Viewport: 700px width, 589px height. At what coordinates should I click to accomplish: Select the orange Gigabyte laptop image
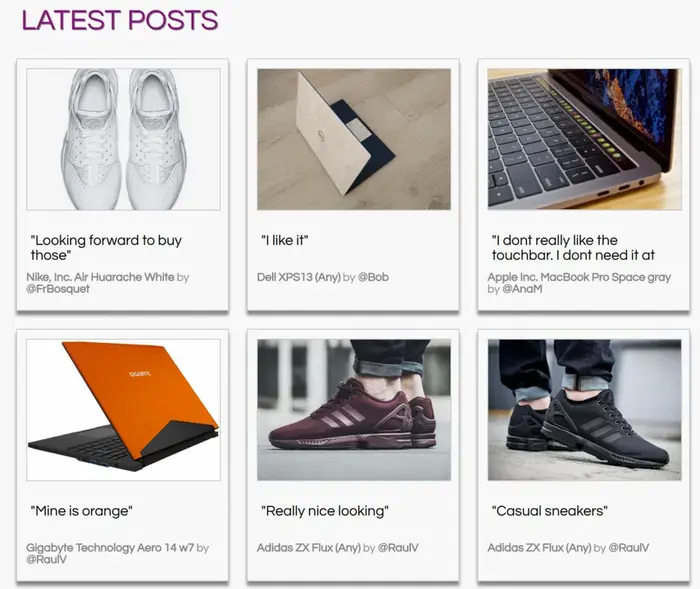pos(123,409)
